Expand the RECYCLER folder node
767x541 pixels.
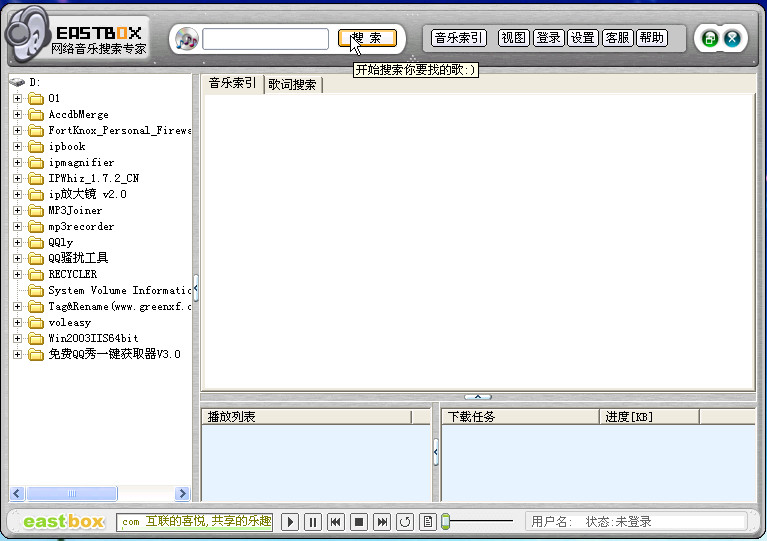coord(18,274)
